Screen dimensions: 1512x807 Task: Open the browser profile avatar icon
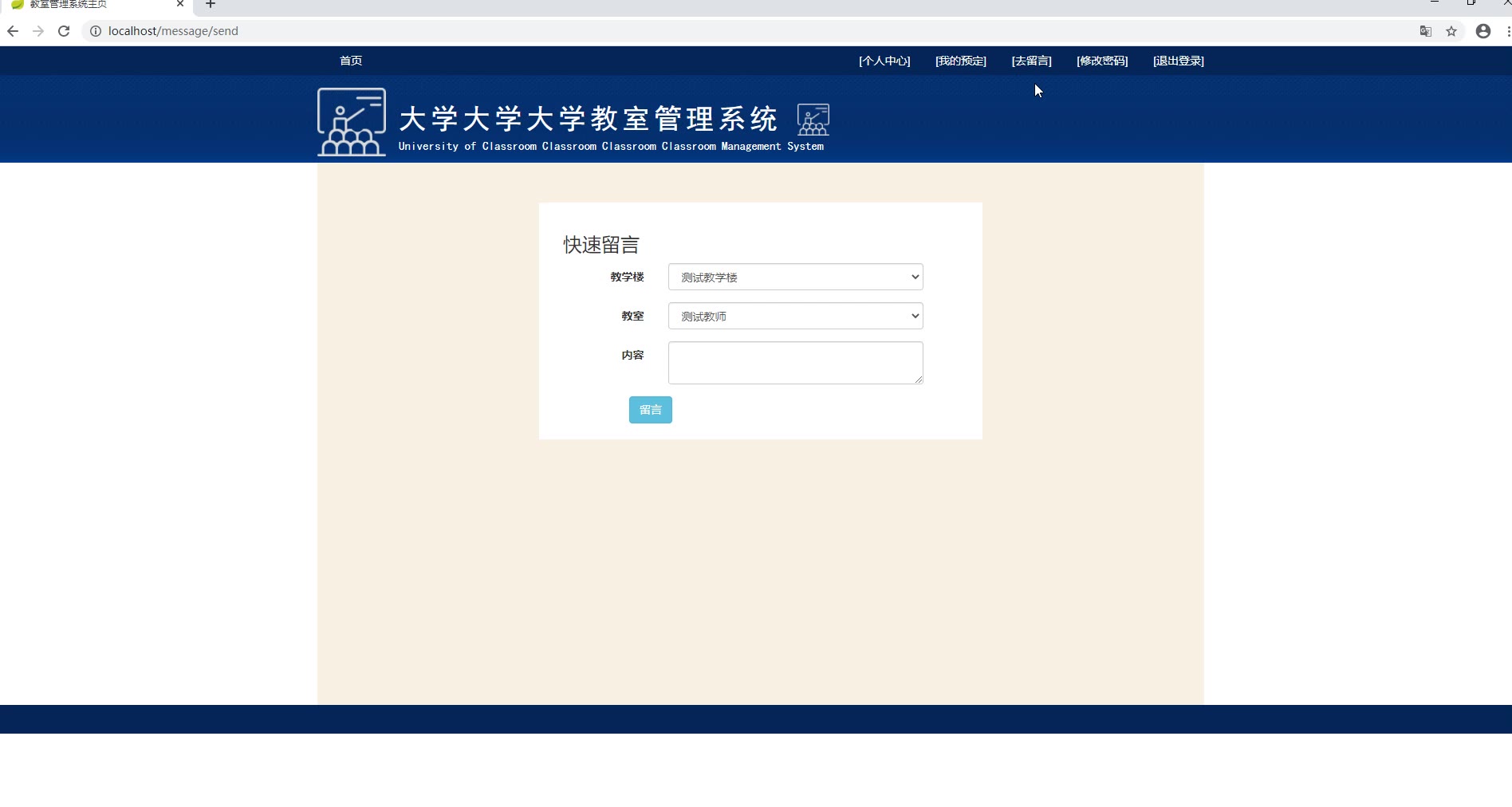(x=1483, y=31)
